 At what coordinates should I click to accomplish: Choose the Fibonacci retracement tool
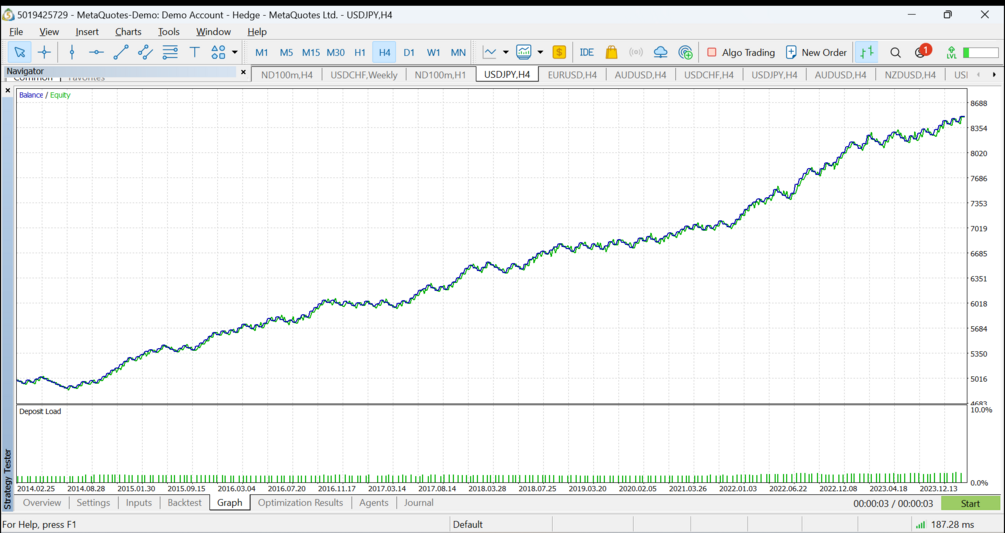tap(170, 53)
